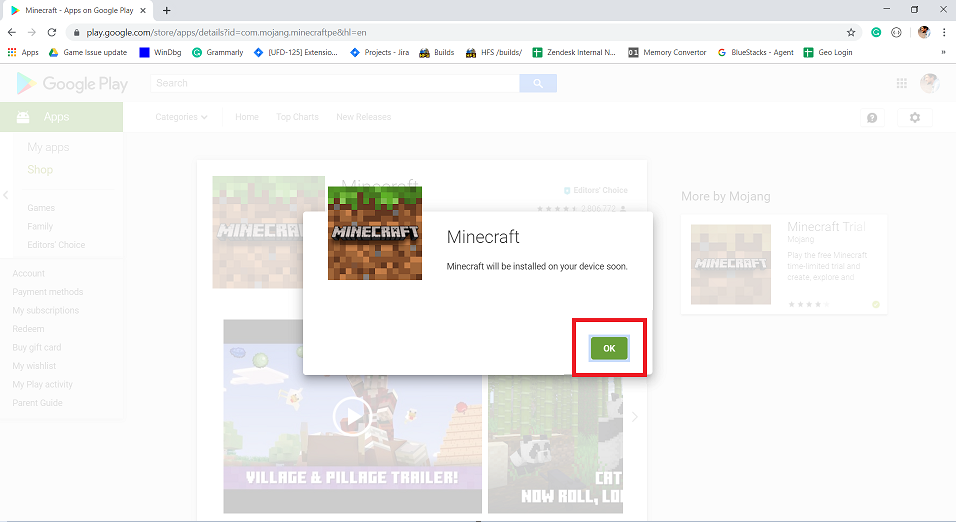Open the Top Charts tab
The image size is (956, 522).
298,117
